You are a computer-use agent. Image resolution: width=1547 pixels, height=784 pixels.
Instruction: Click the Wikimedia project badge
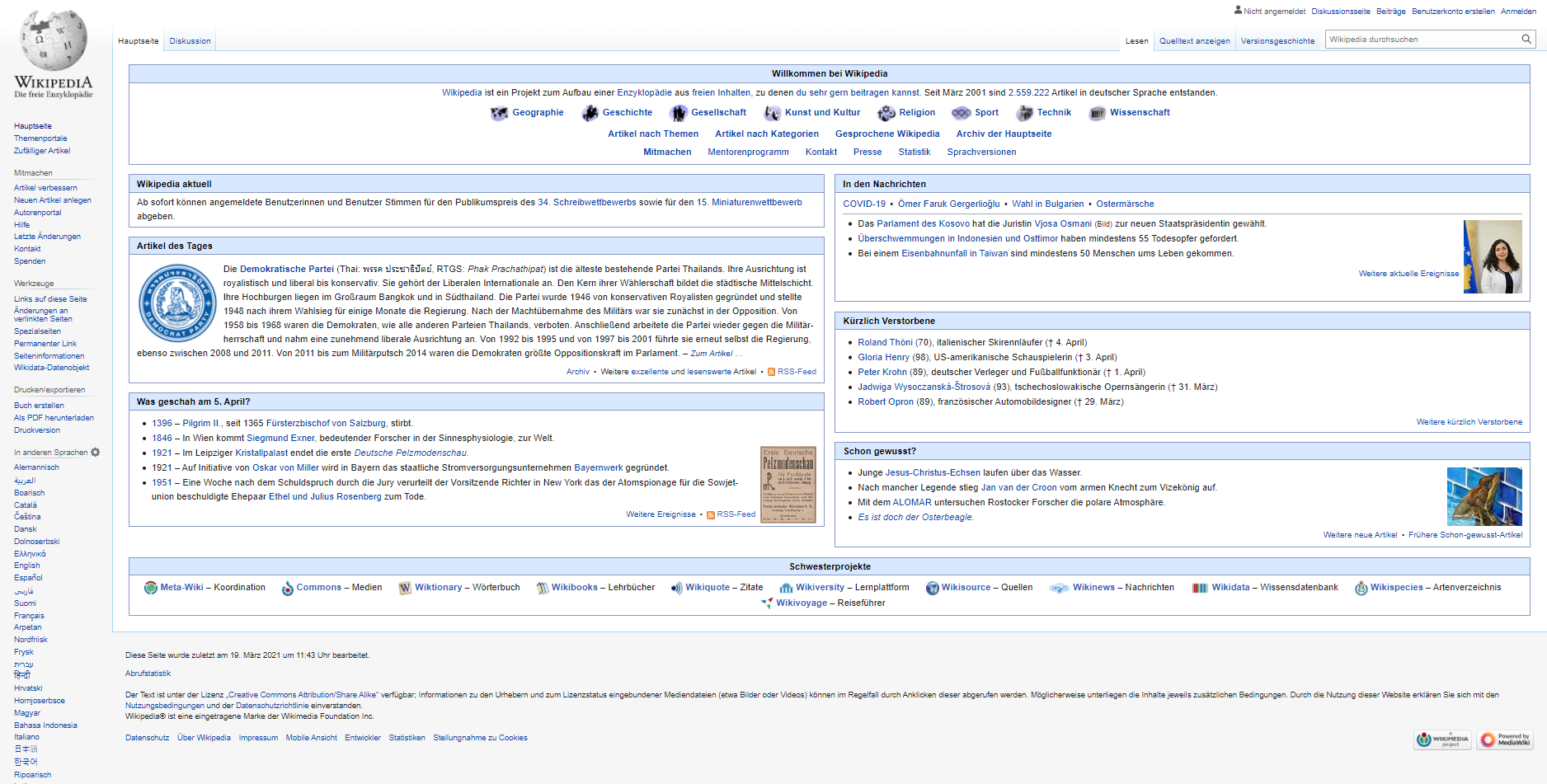(1442, 739)
